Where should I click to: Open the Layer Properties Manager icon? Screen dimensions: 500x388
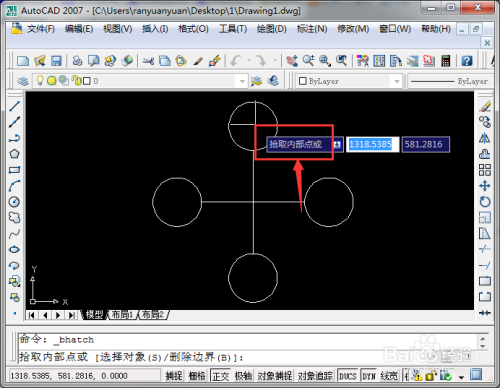23,81
